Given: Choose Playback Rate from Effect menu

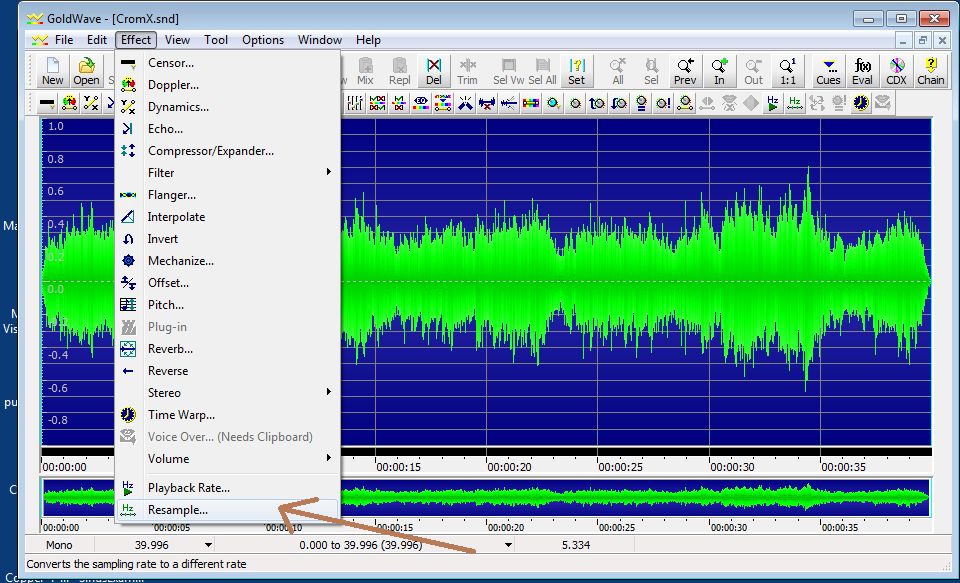Looking at the screenshot, I should 188,488.
